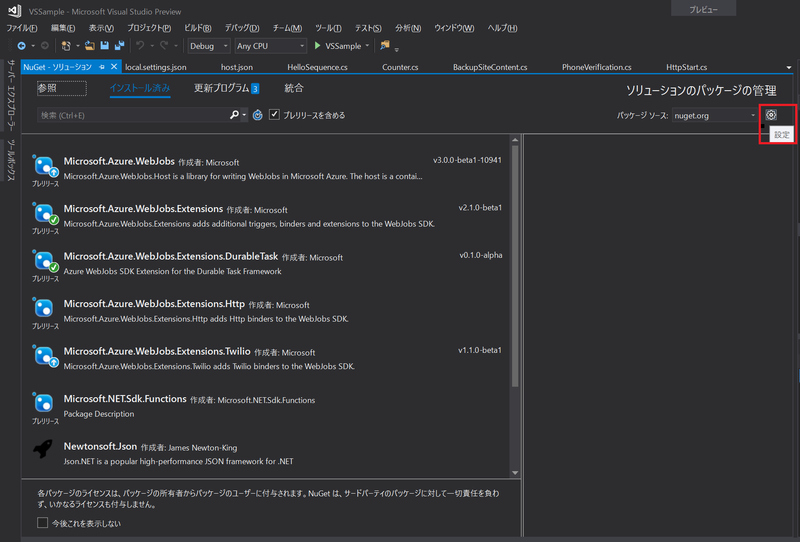The image size is (800, 542).
Task: Click version v3.0.0-beta1-10941 text
Action: pos(467,160)
